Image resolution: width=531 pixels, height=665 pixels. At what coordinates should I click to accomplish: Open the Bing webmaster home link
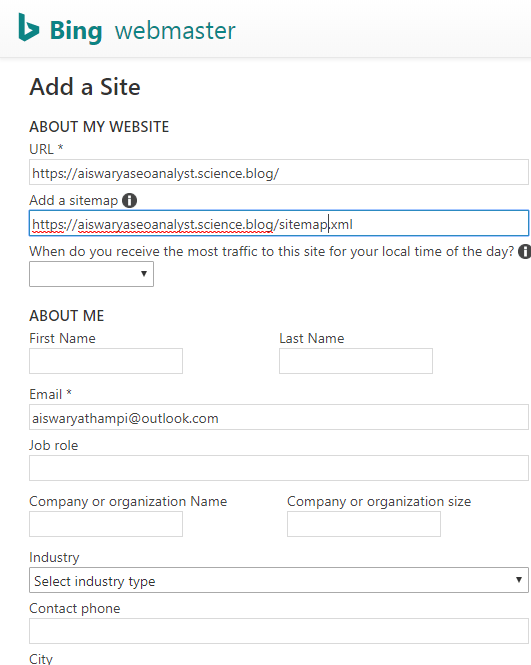(127, 29)
